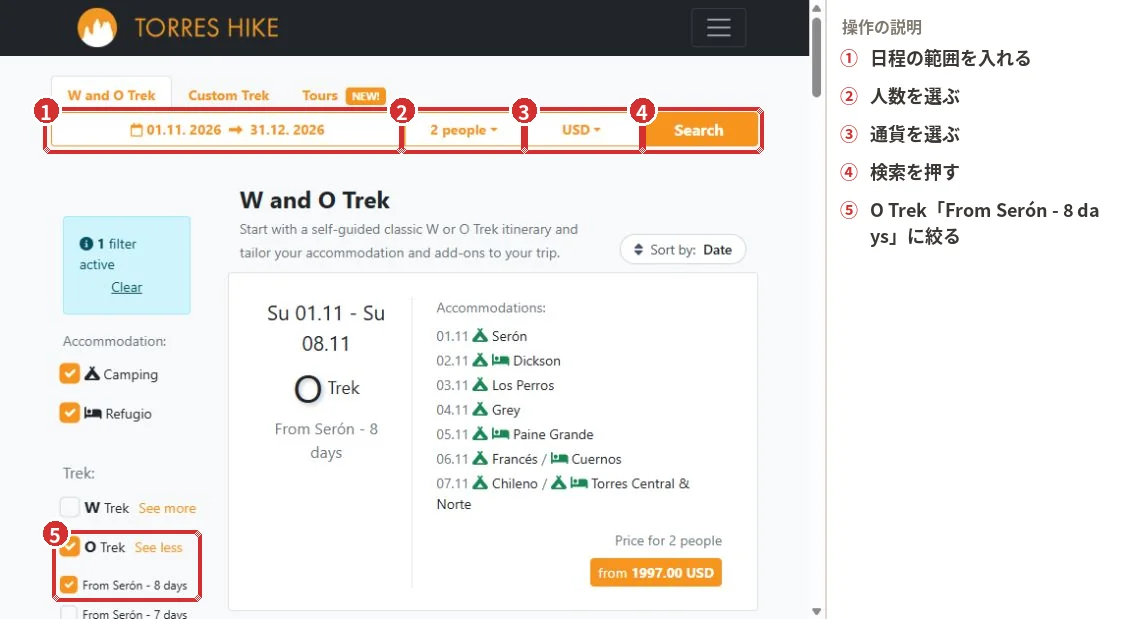Click the tent icon next to Serón
The width and height of the screenshot is (1124, 619).
point(480,335)
